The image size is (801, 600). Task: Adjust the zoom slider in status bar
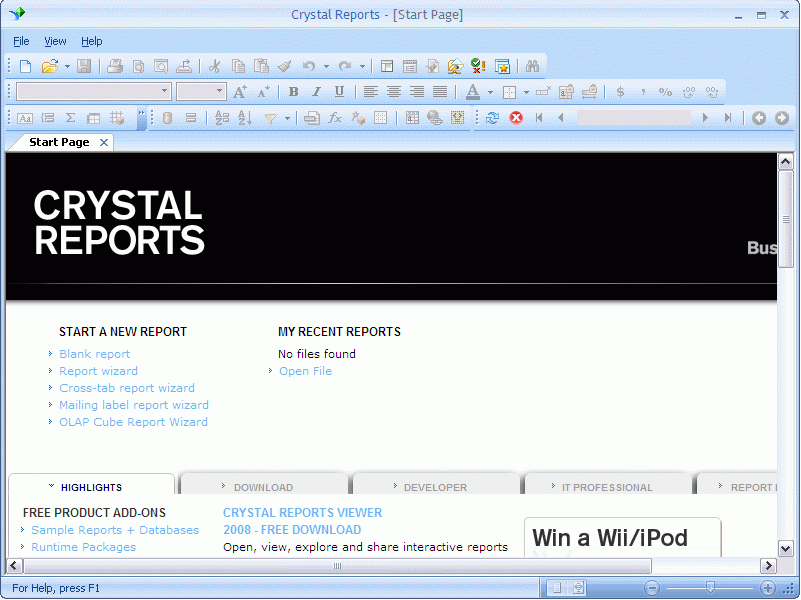point(710,587)
